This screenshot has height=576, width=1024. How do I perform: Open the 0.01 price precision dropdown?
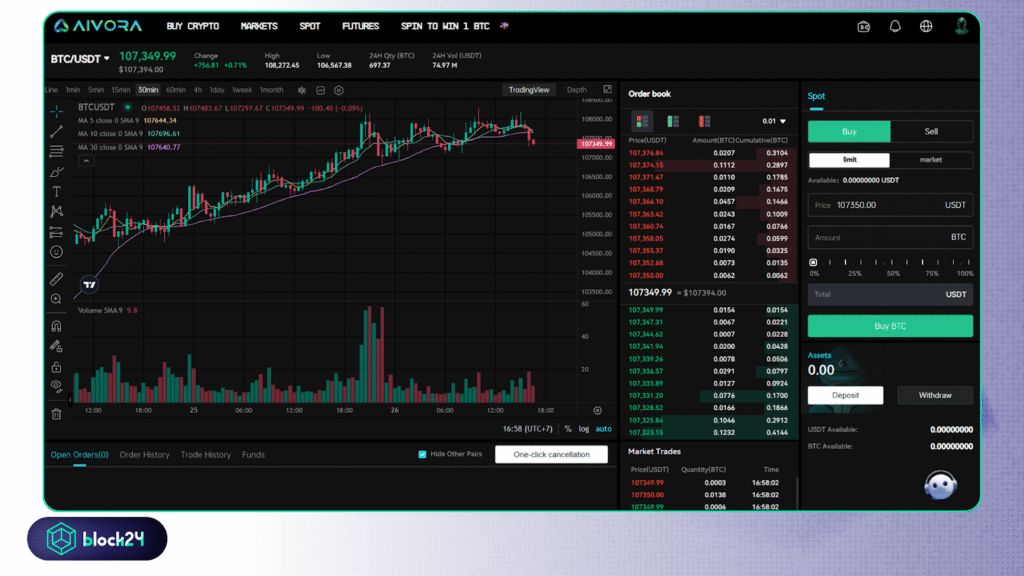[x=774, y=121]
